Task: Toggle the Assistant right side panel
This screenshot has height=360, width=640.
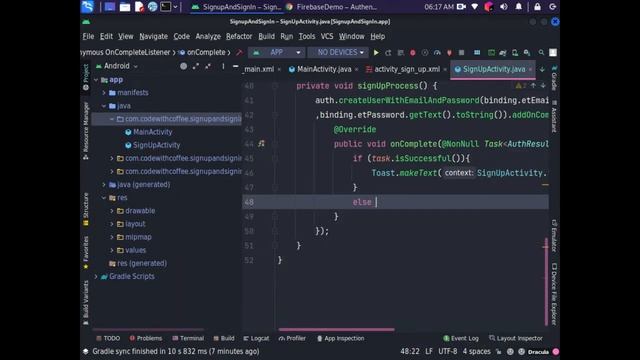Action: 554,116
